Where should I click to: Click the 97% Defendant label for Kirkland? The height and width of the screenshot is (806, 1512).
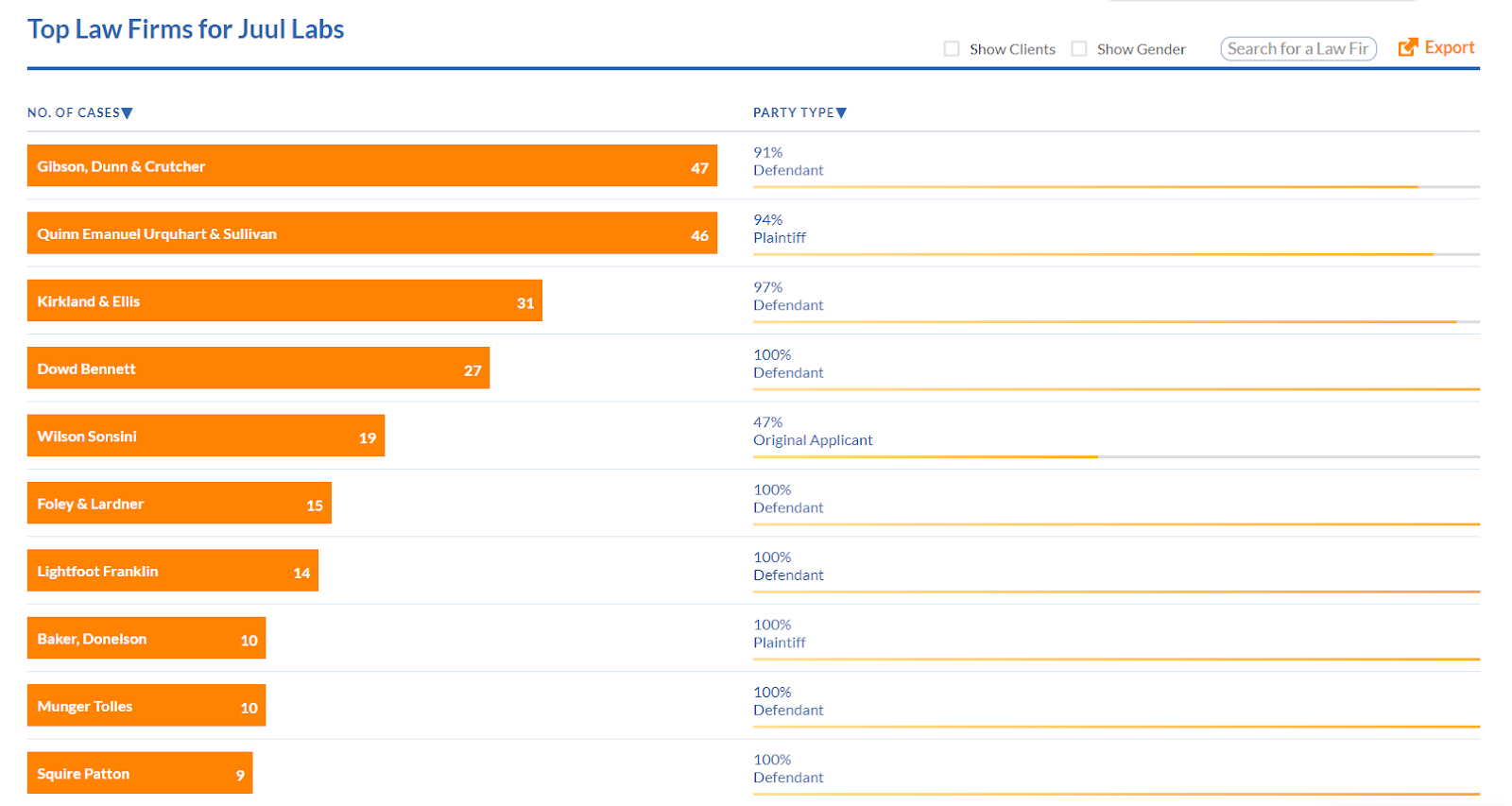pos(788,296)
